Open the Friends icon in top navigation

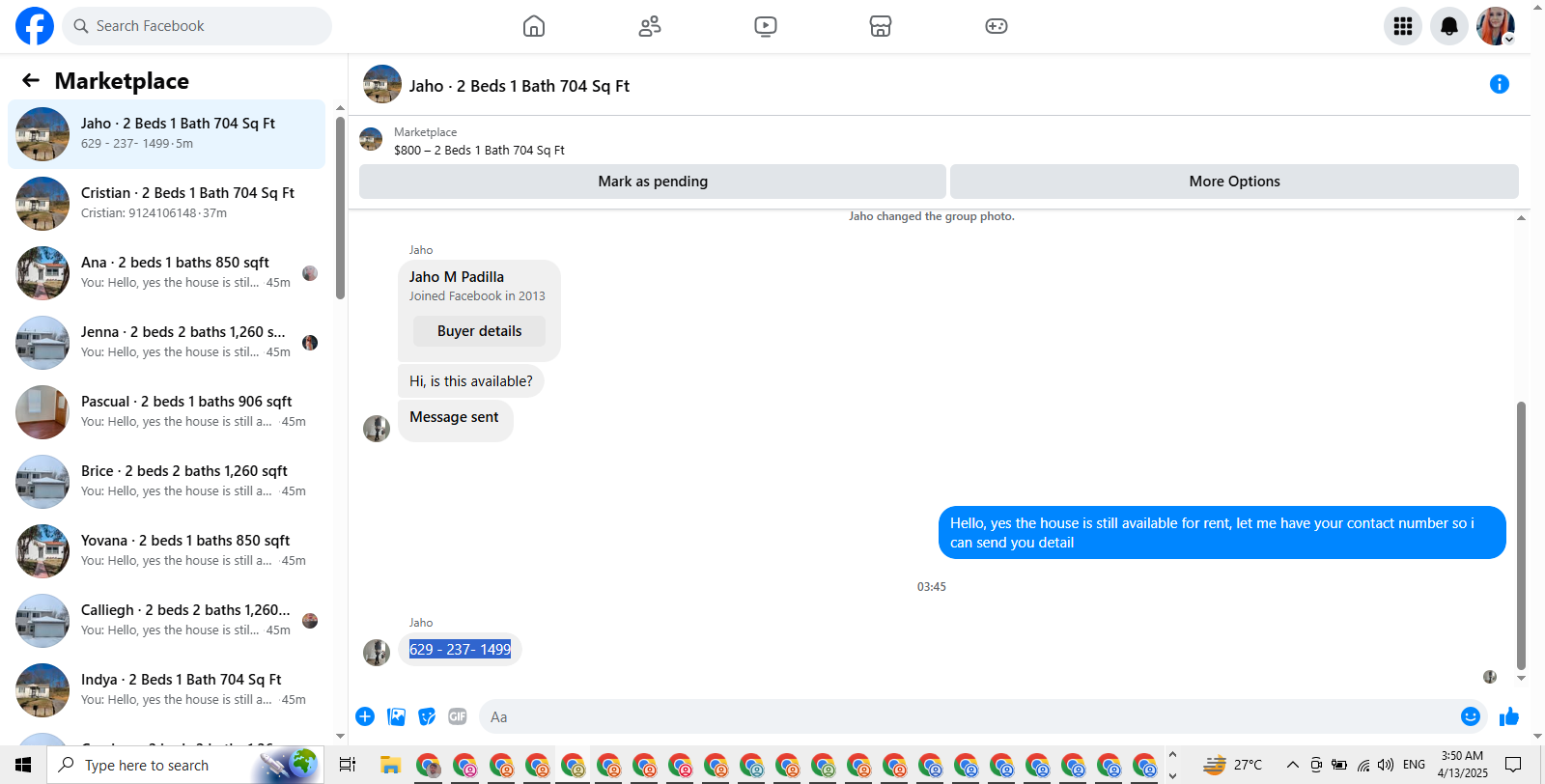coord(650,26)
